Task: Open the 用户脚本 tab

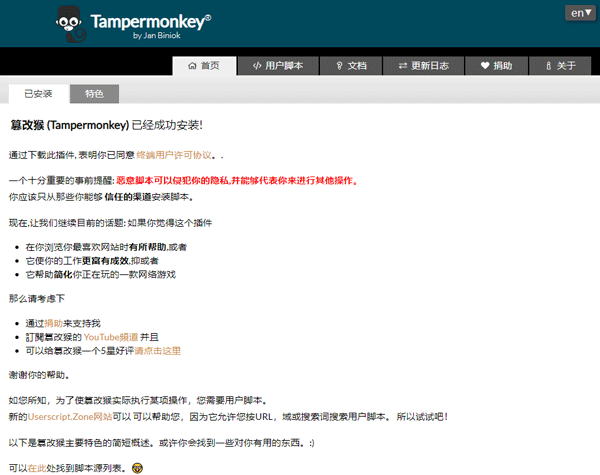Action: pos(278,66)
